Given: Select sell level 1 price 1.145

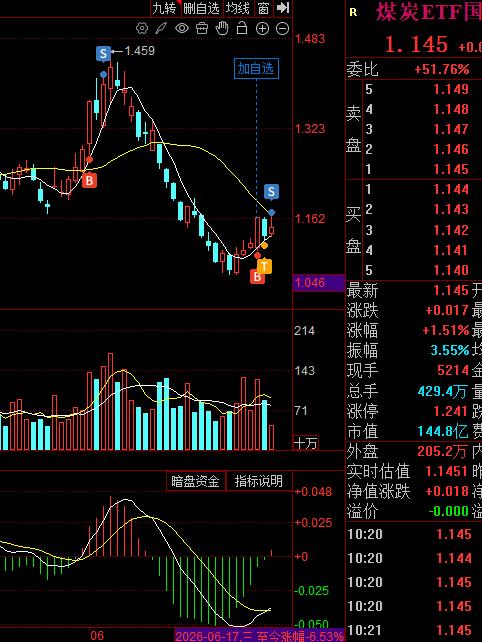Looking at the screenshot, I should [x=451, y=169].
